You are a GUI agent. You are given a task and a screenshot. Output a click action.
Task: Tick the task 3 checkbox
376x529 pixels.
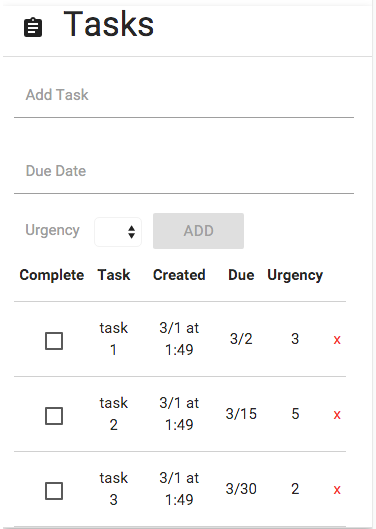54,491
